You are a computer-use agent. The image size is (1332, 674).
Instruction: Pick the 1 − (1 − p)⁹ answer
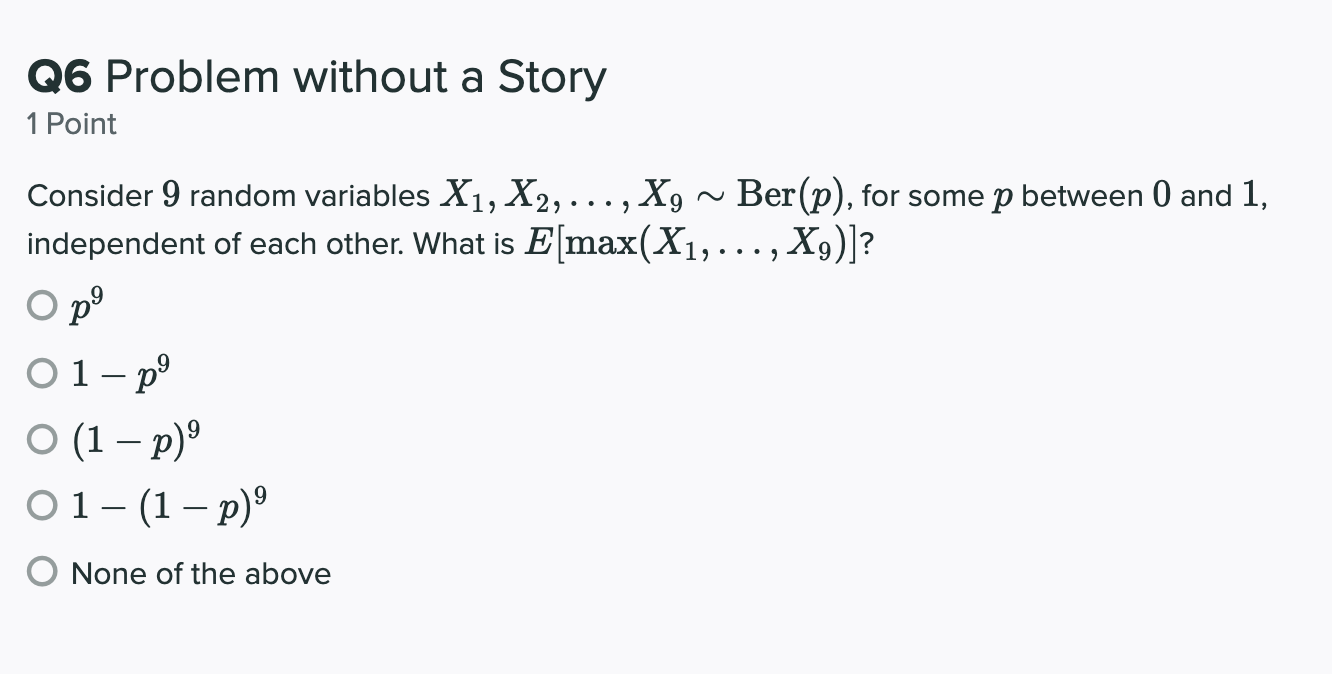[x=42, y=505]
